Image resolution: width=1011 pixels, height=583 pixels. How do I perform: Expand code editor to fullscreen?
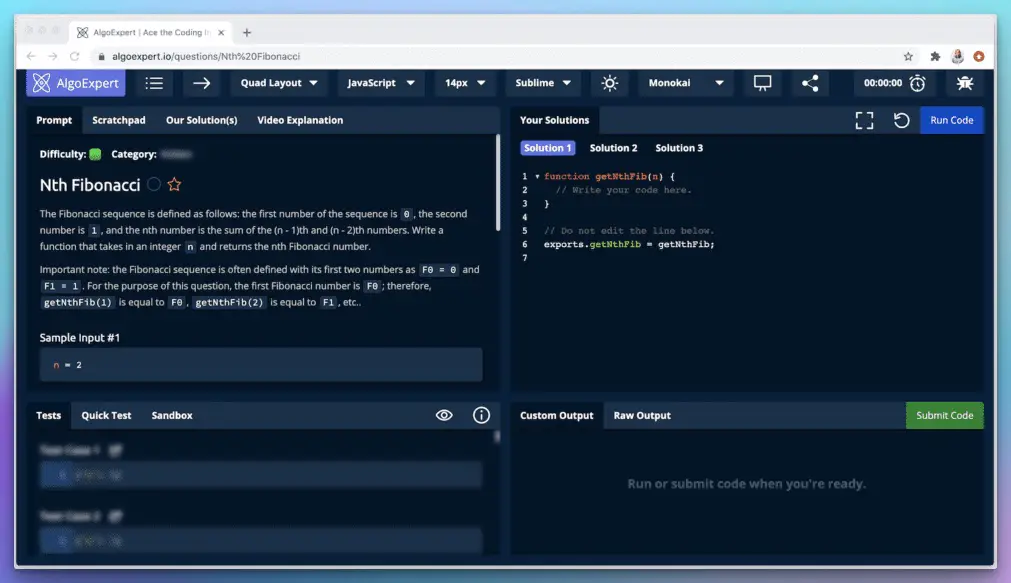[x=864, y=120]
